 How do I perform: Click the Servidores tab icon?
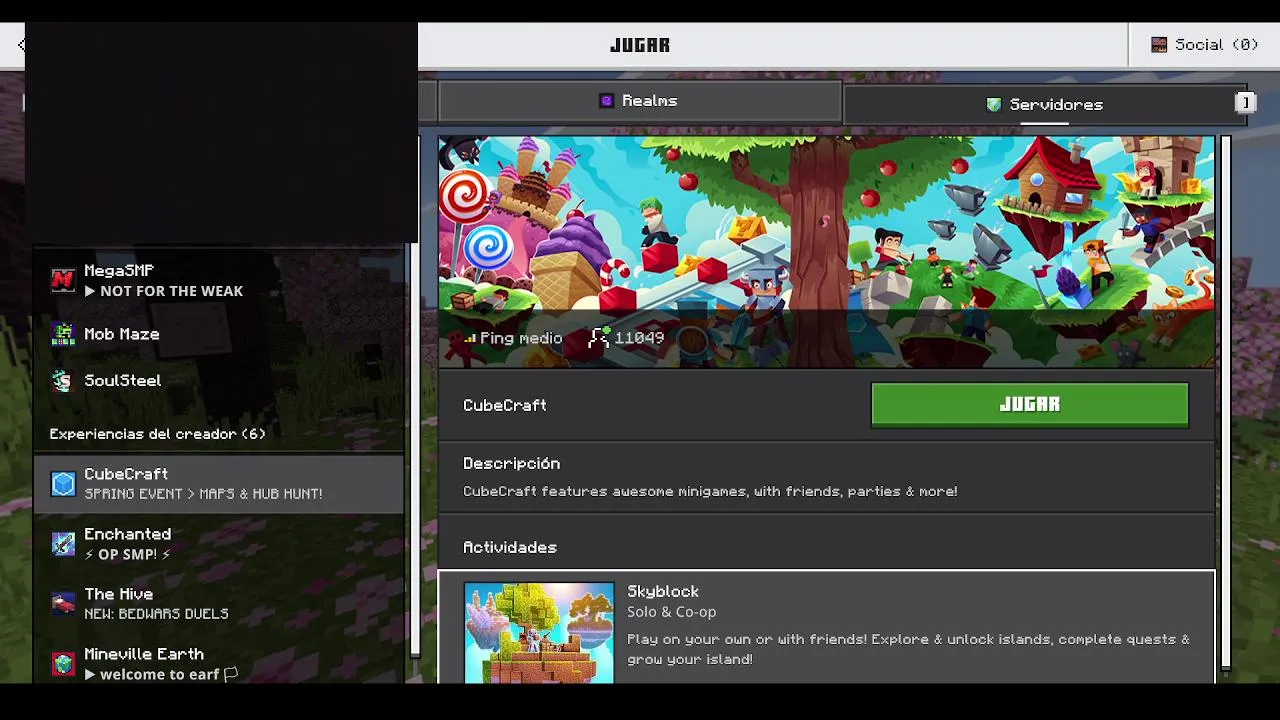point(994,104)
